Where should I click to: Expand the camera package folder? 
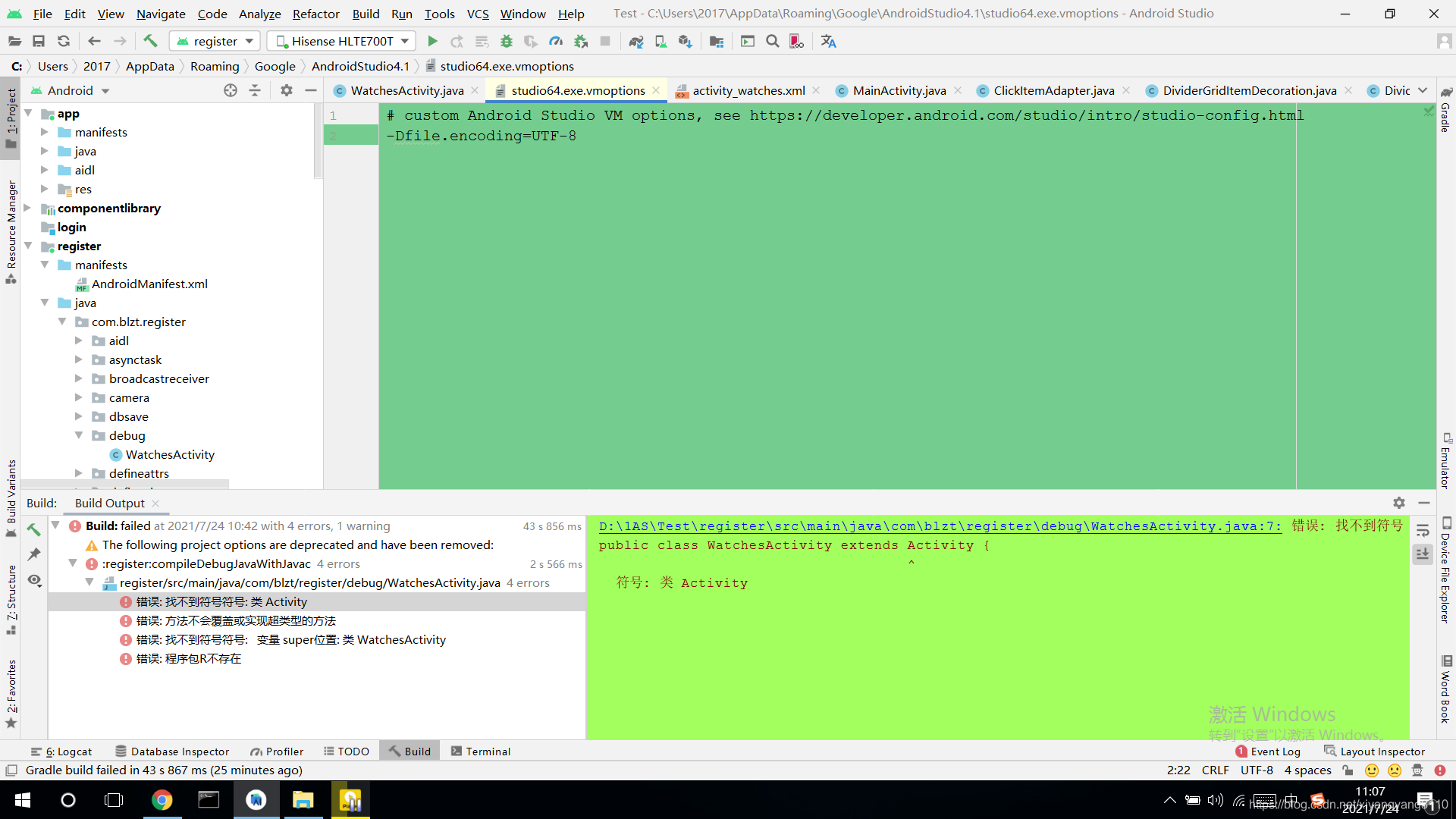point(79,397)
